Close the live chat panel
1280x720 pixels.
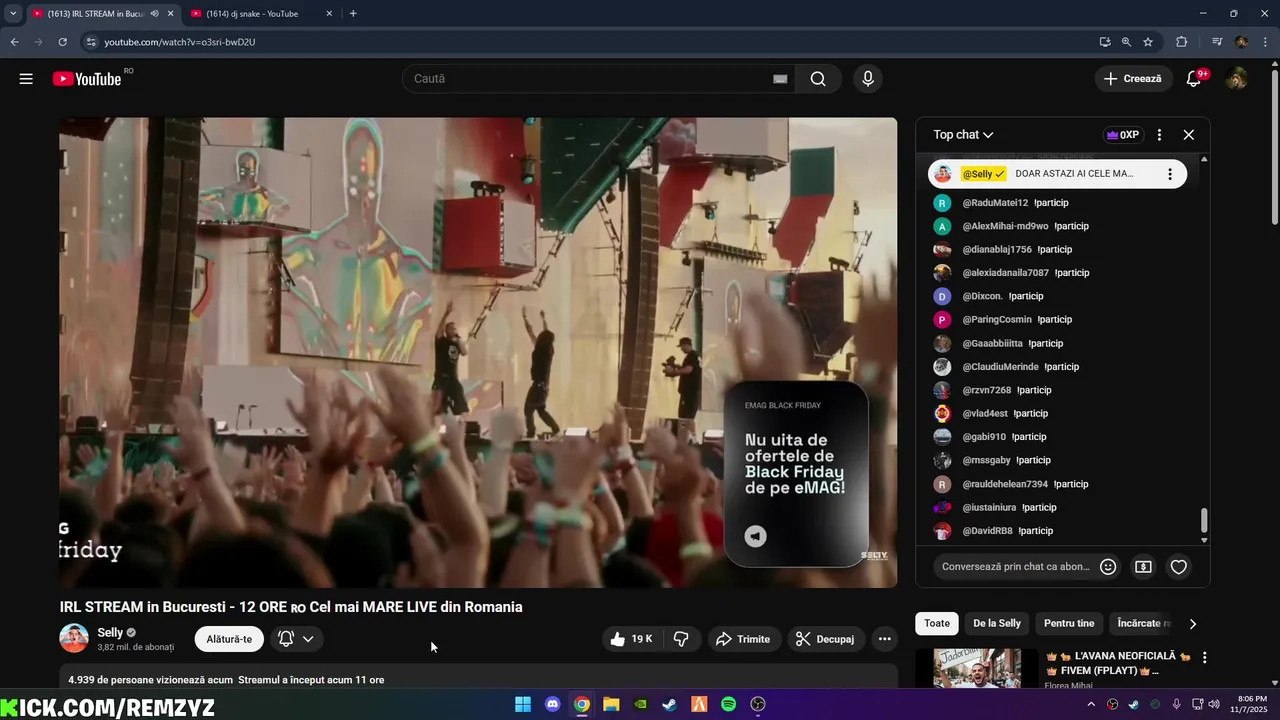1189,135
